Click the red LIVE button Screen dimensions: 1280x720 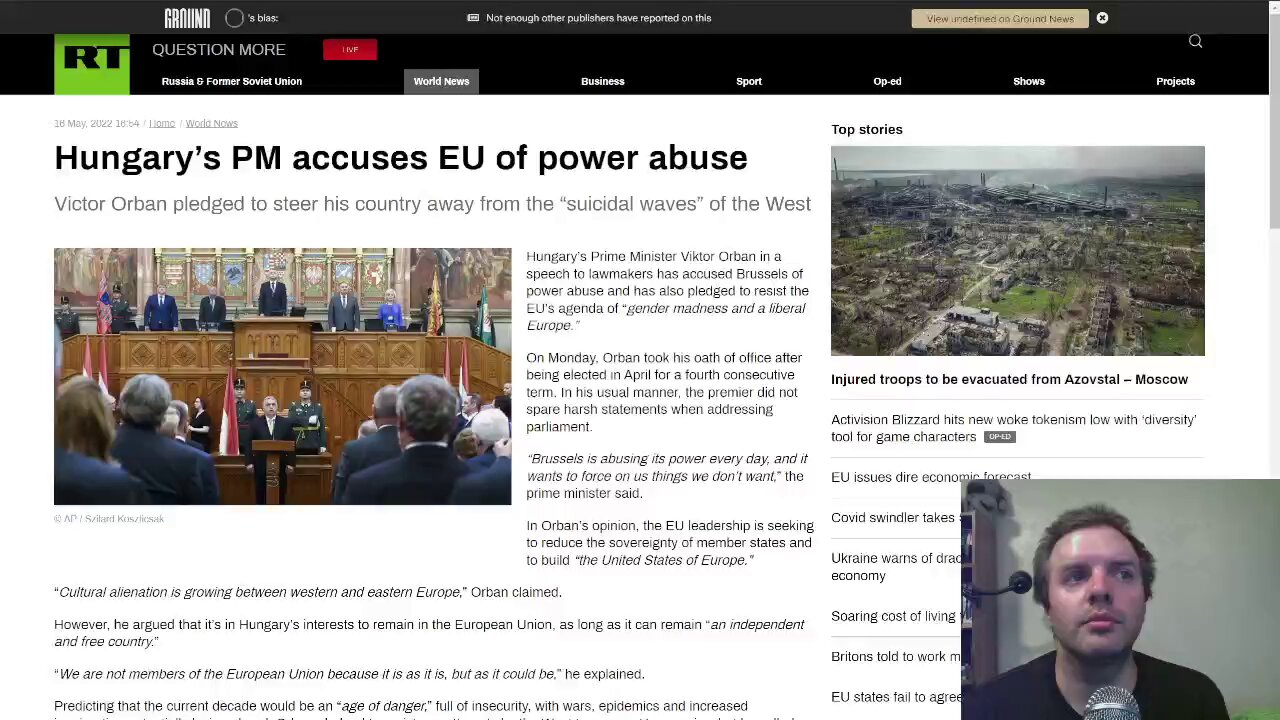coord(350,49)
